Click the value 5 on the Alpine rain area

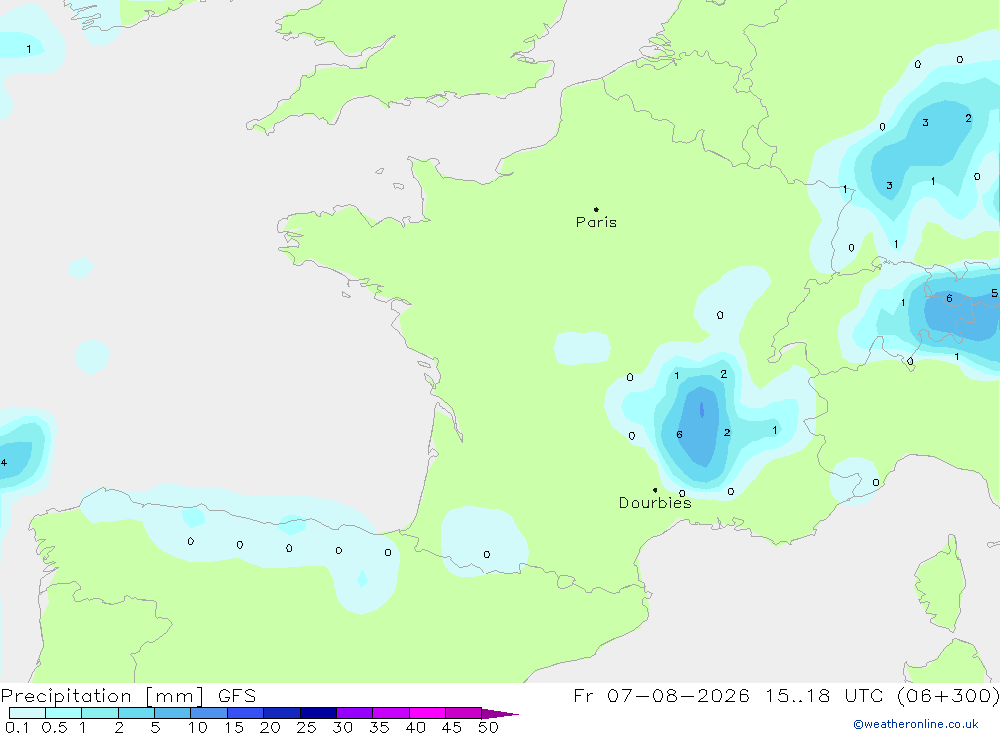(x=994, y=293)
